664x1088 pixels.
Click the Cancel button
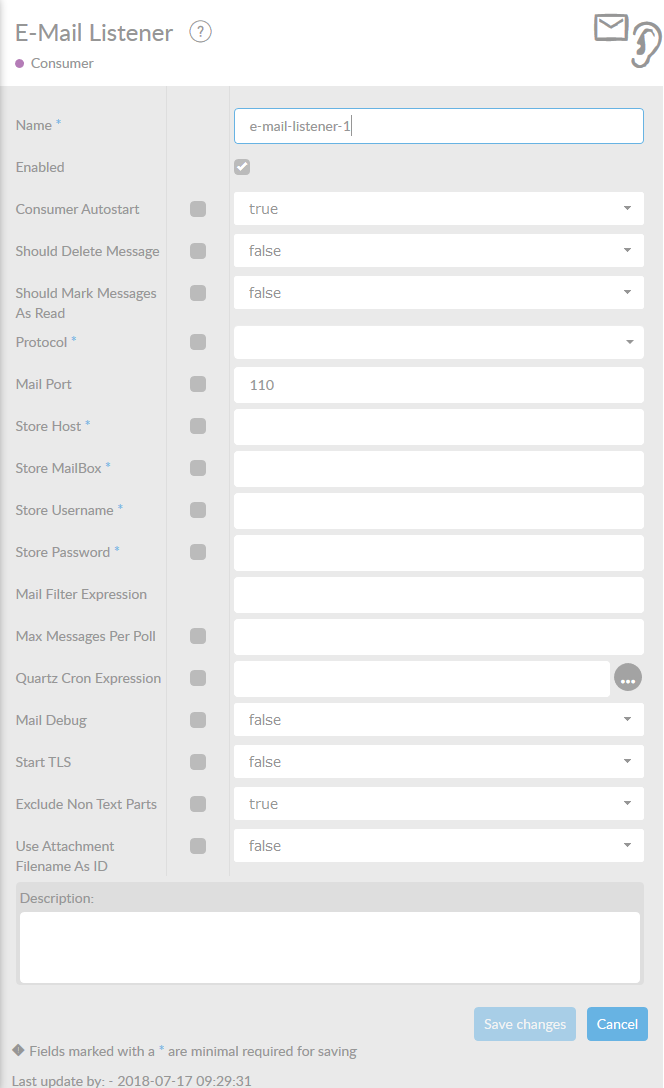[617, 1024]
